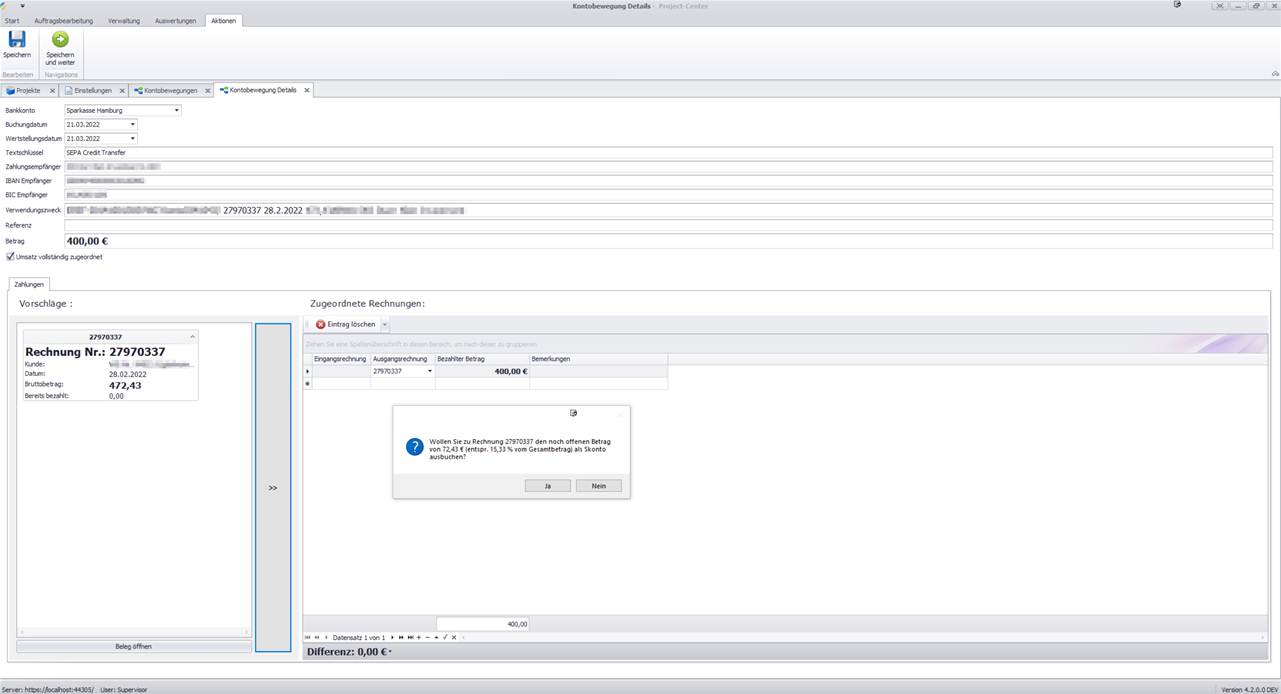The image size is (1281, 694).
Task: Open the Buchungsdatum date picker
Action: [133, 125]
